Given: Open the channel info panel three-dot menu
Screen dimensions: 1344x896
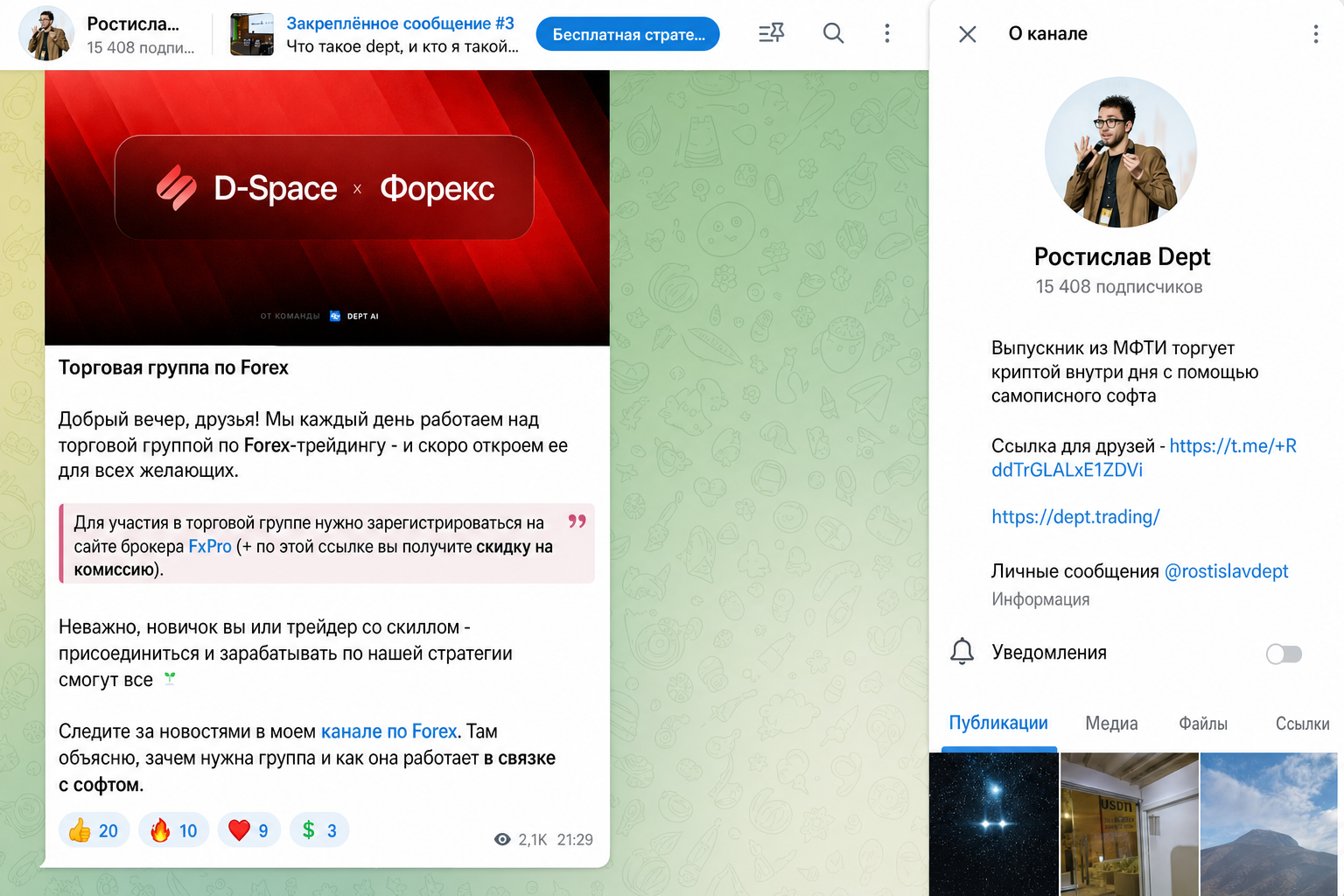Looking at the screenshot, I should pos(1315,34).
